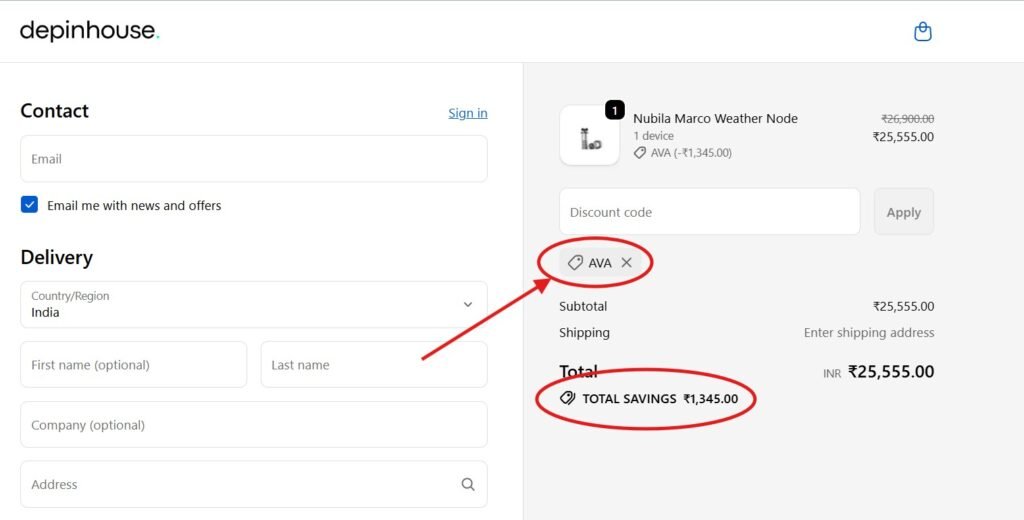Click the tag icon in AVA chip
This screenshot has height=520, width=1024.
[575, 263]
